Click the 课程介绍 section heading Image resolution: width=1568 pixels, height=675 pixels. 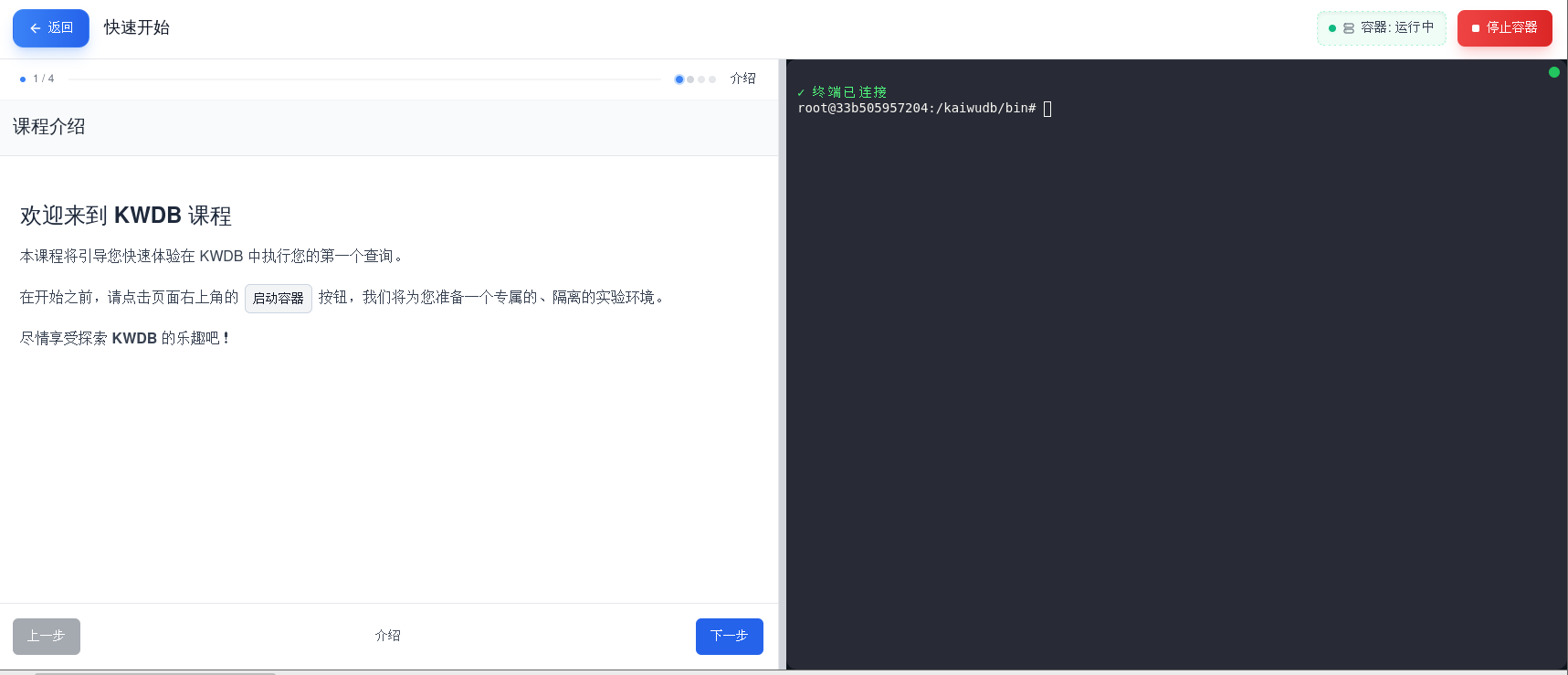(x=49, y=127)
